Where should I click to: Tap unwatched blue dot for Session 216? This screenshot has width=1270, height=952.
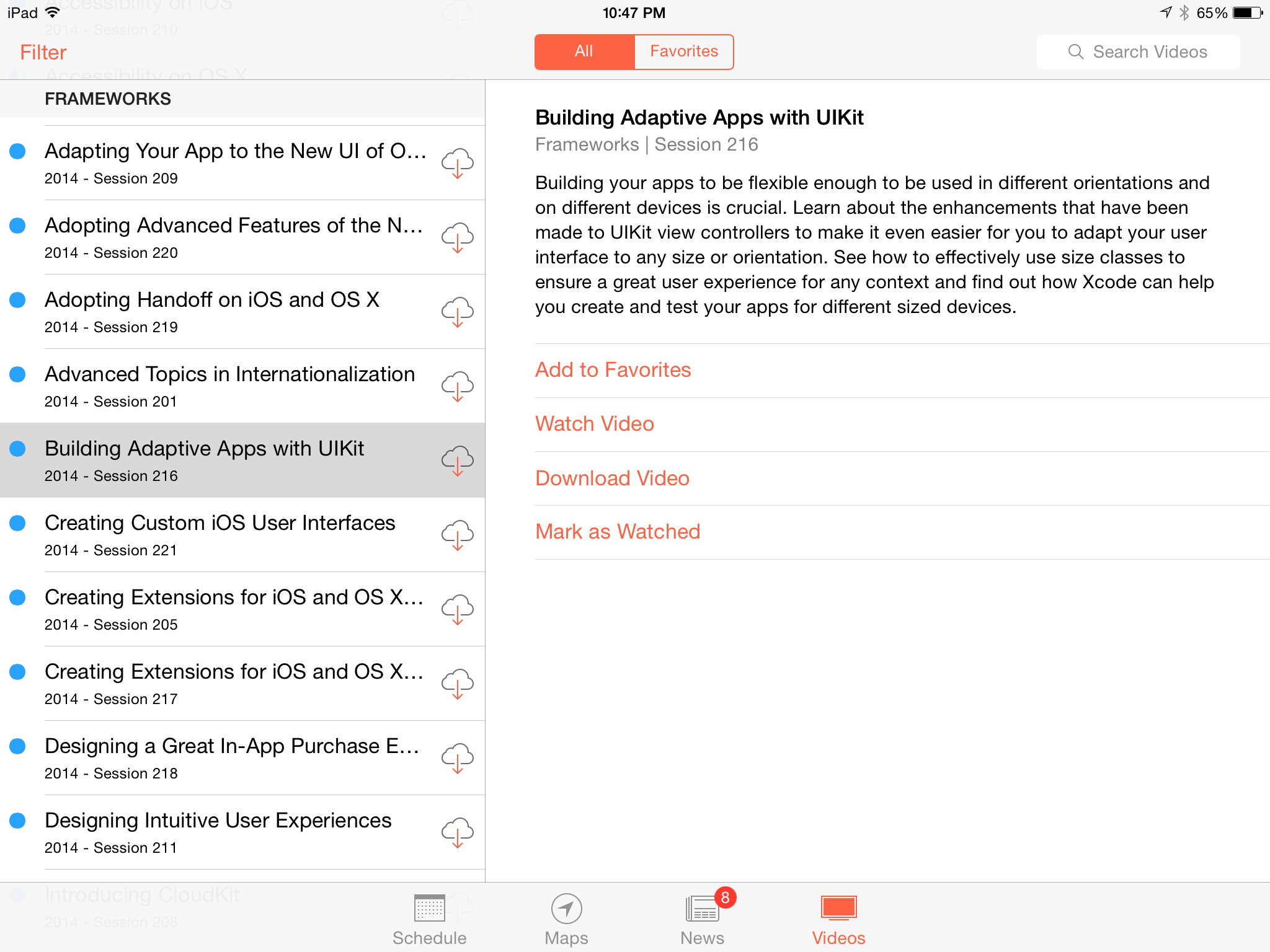tap(17, 449)
